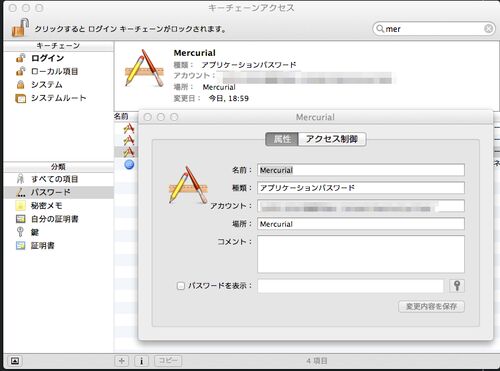Click the パスワード pencil icon
The image size is (500, 371).
point(20,192)
